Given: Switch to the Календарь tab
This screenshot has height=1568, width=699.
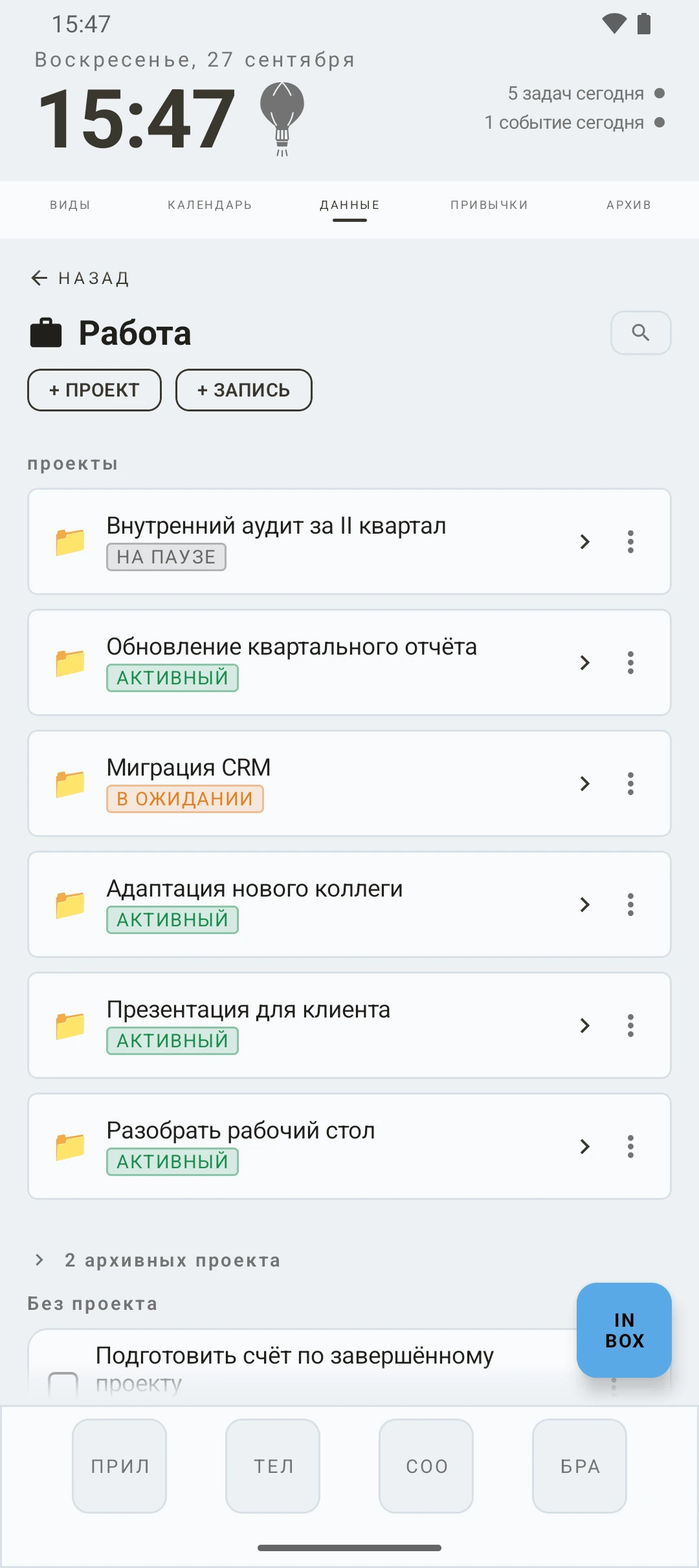Looking at the screenshot, I should 210,205.
